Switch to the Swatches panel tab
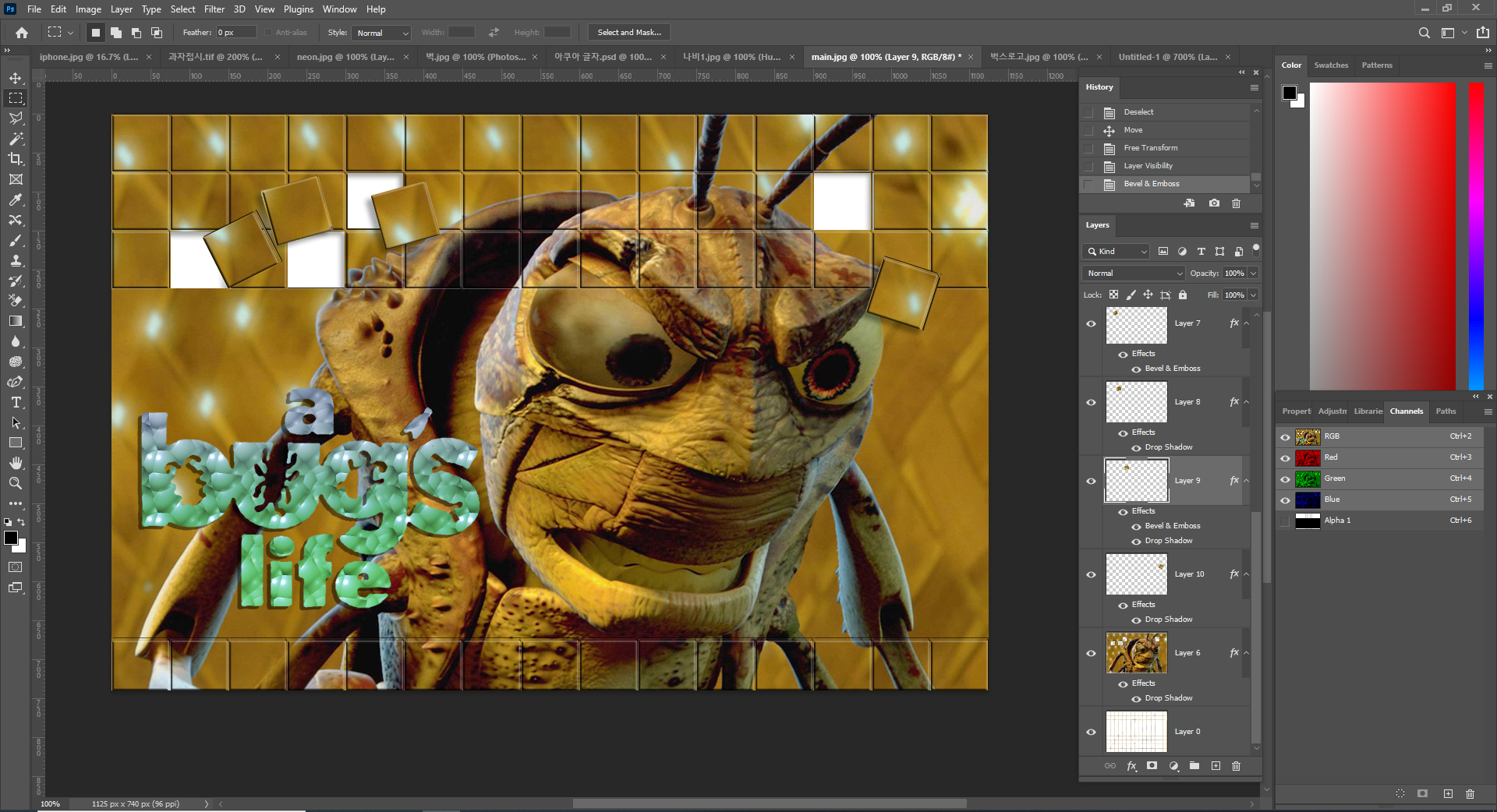The height and width of the screenshot is (812, 1497). point(1331,65)
